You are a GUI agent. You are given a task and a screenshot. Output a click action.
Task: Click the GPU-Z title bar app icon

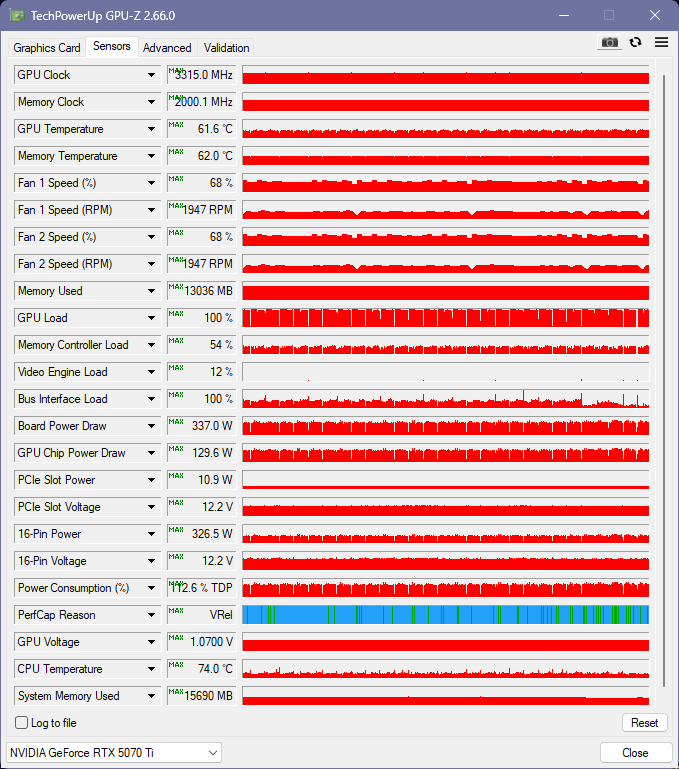click(15, 15)
